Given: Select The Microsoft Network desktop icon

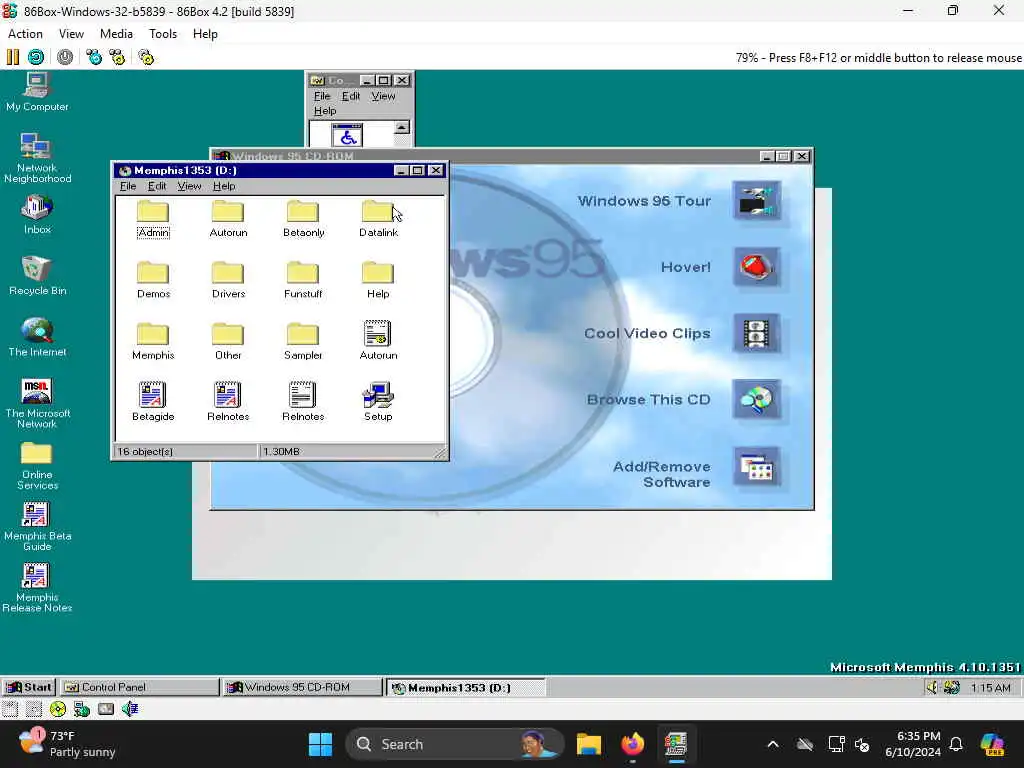Looking at the screenshot, I should pyautogui.click(x=37, y=404).
